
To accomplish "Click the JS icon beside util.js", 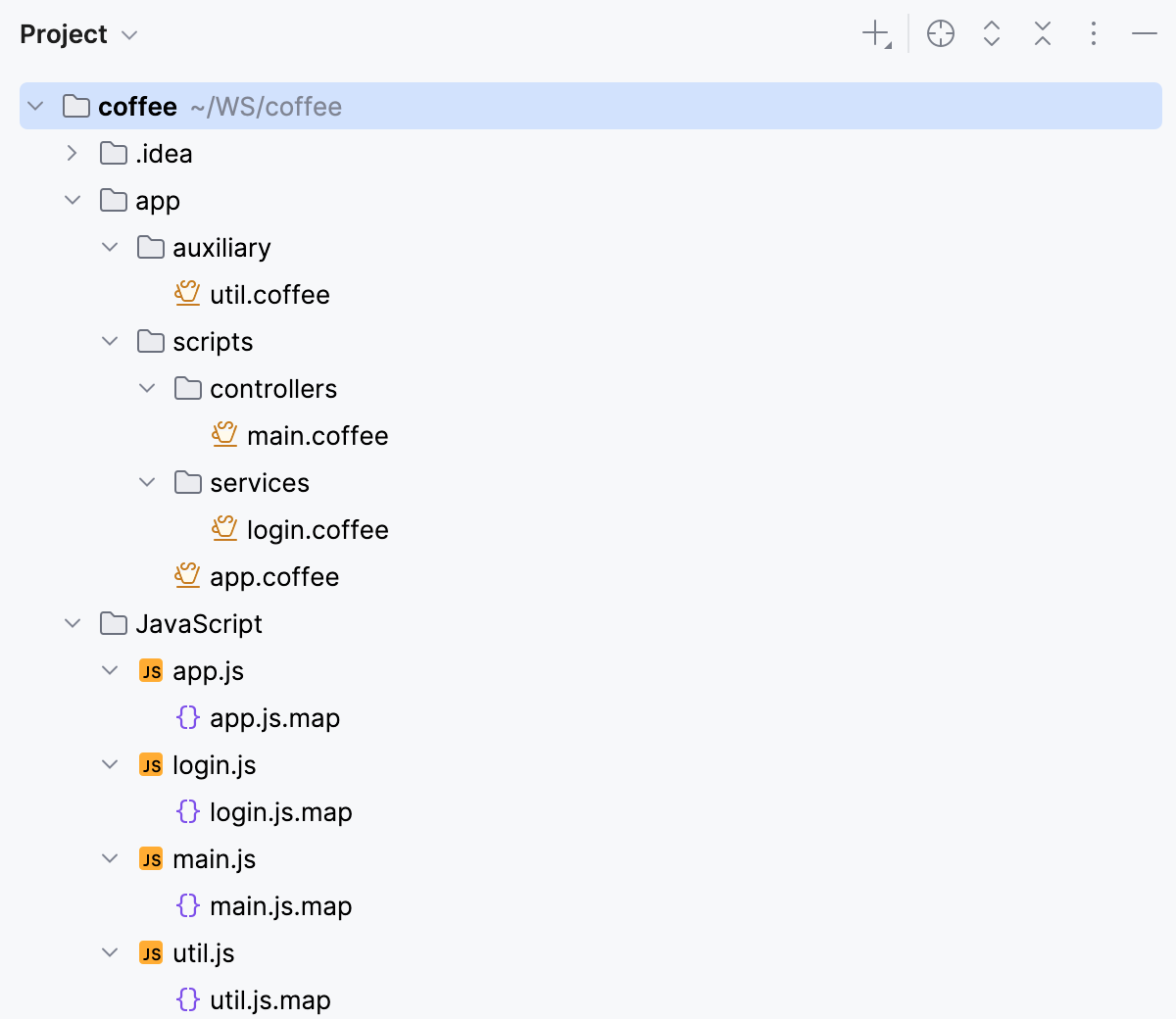I will [151, 952].
